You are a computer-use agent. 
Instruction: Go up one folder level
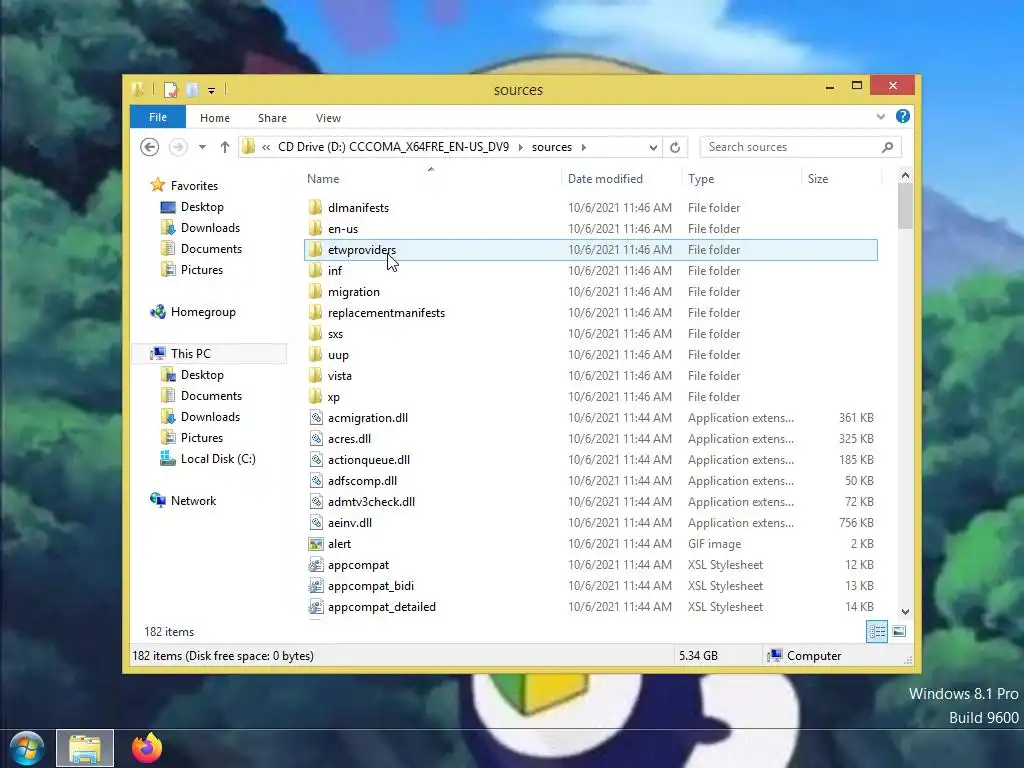pyautogui.click(x=225, y=147)
